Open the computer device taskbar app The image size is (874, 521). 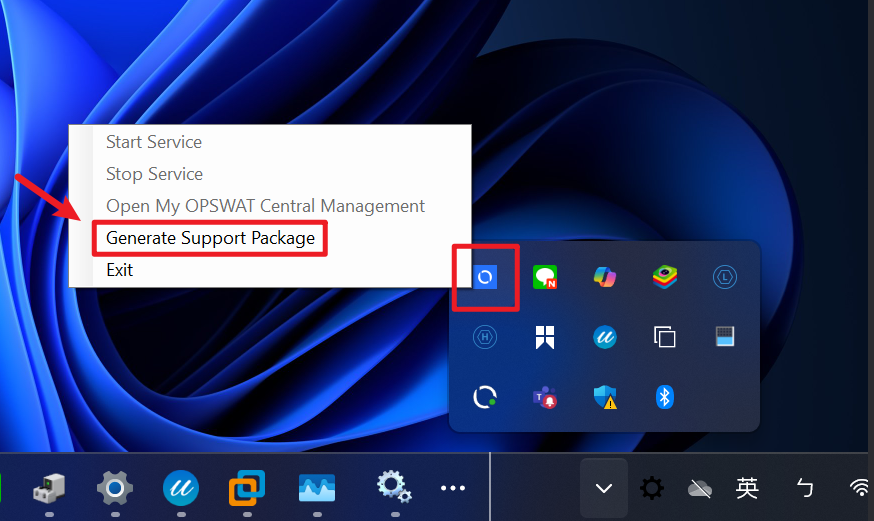tap(49, 488)
